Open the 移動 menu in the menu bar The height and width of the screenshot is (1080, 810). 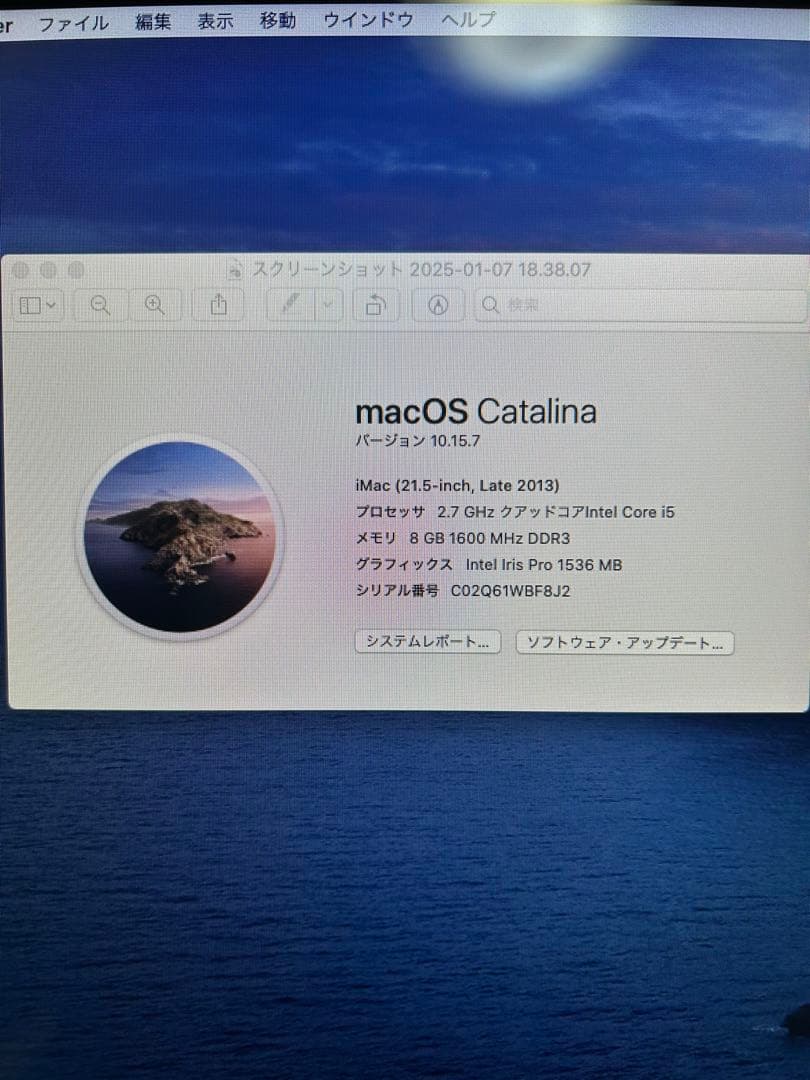coord(277,20)
